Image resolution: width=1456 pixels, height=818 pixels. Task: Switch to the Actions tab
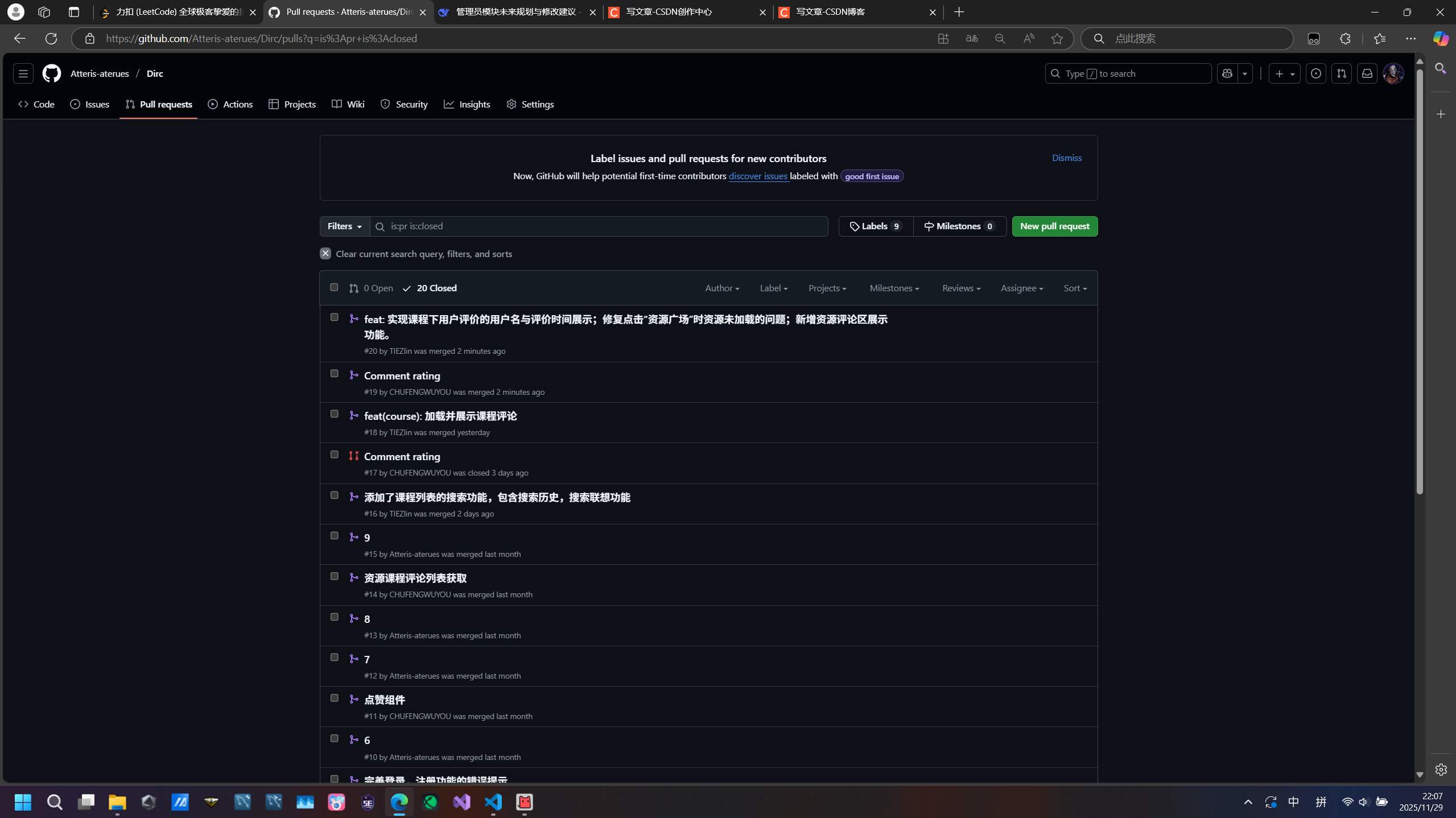tap(230, 104)
